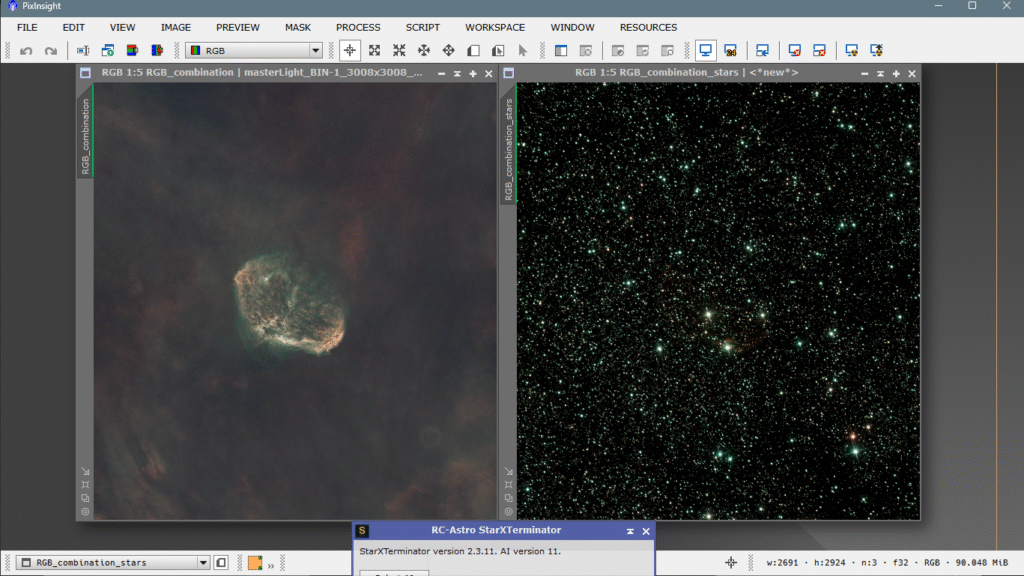
Task: Click the image identifier edit icon
Action: [83, 50]
